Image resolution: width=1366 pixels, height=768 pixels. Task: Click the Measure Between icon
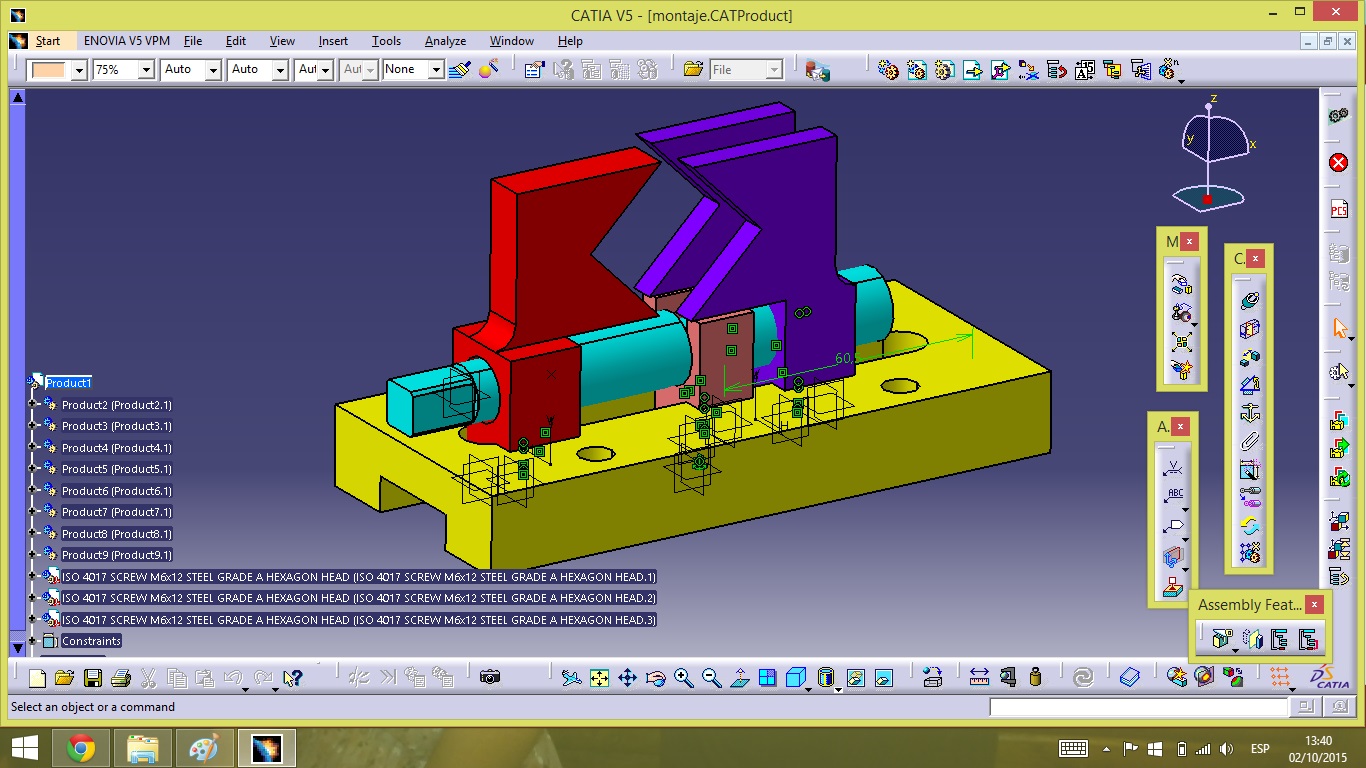click(979, 678)
